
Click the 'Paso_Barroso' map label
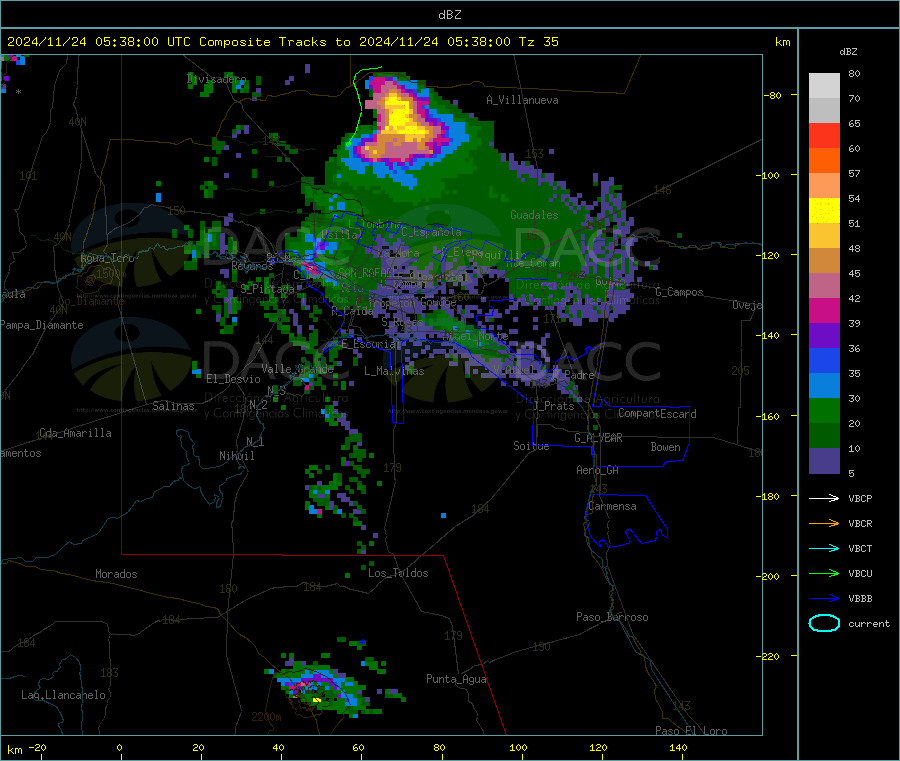612,618
